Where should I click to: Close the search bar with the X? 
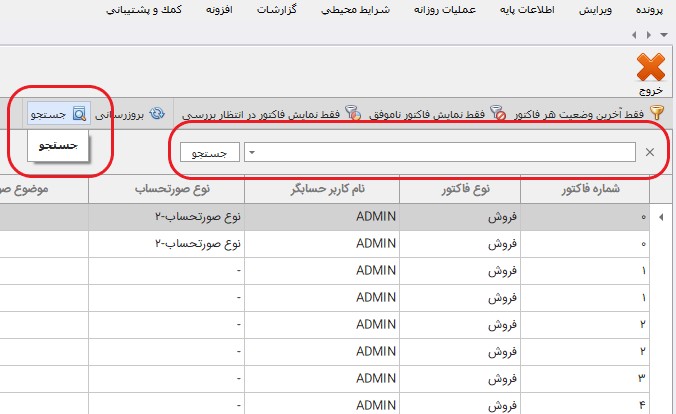[650, 152]
